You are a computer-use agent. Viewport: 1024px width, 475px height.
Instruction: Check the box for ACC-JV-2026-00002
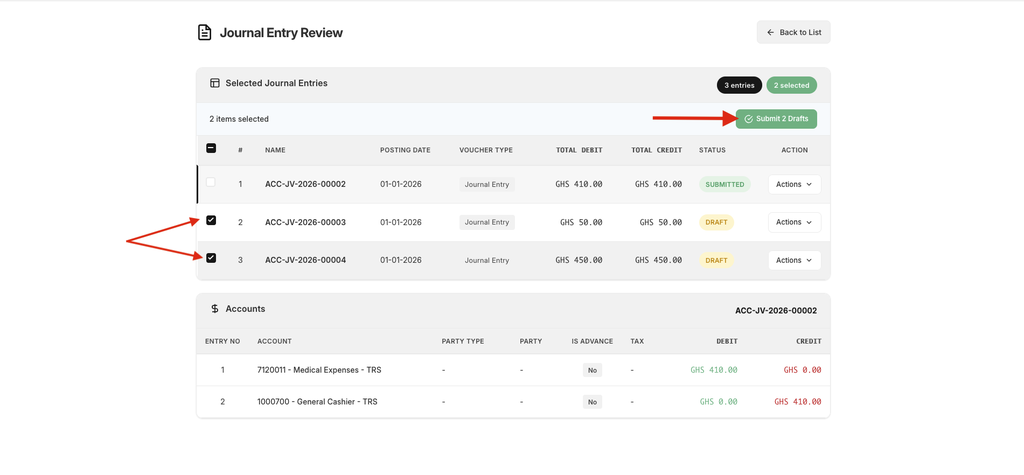click(211, 183)
